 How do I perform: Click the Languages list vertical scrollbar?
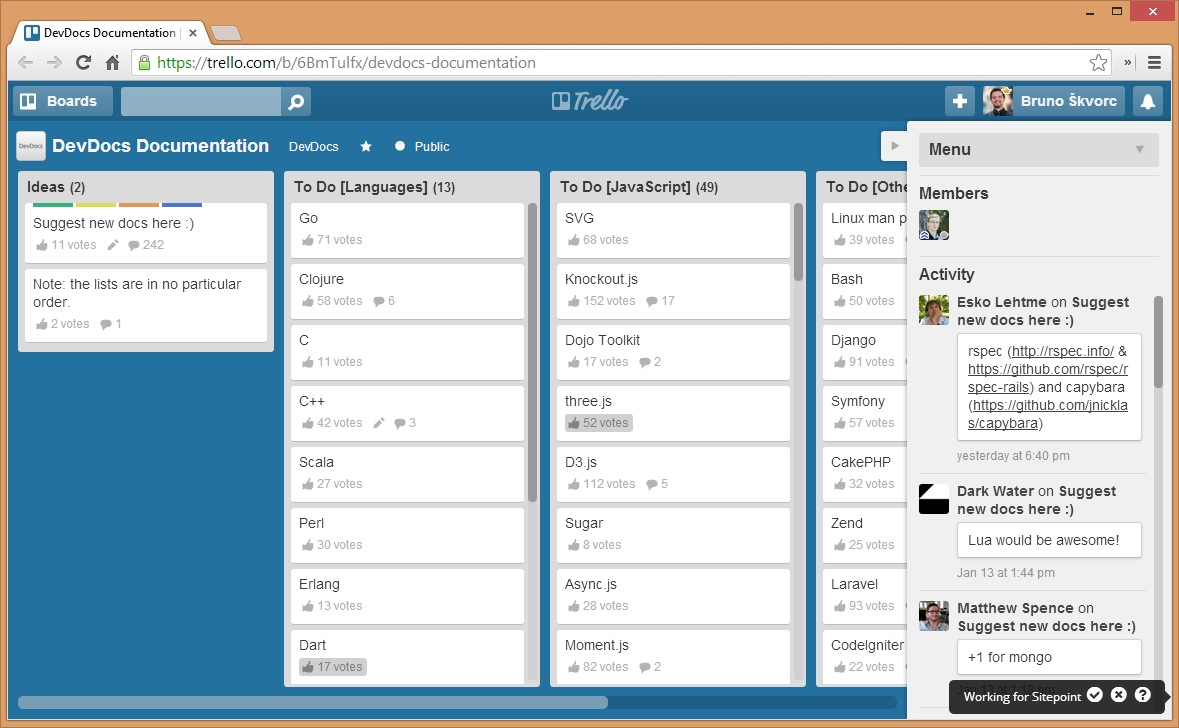(x=532, y=352)
